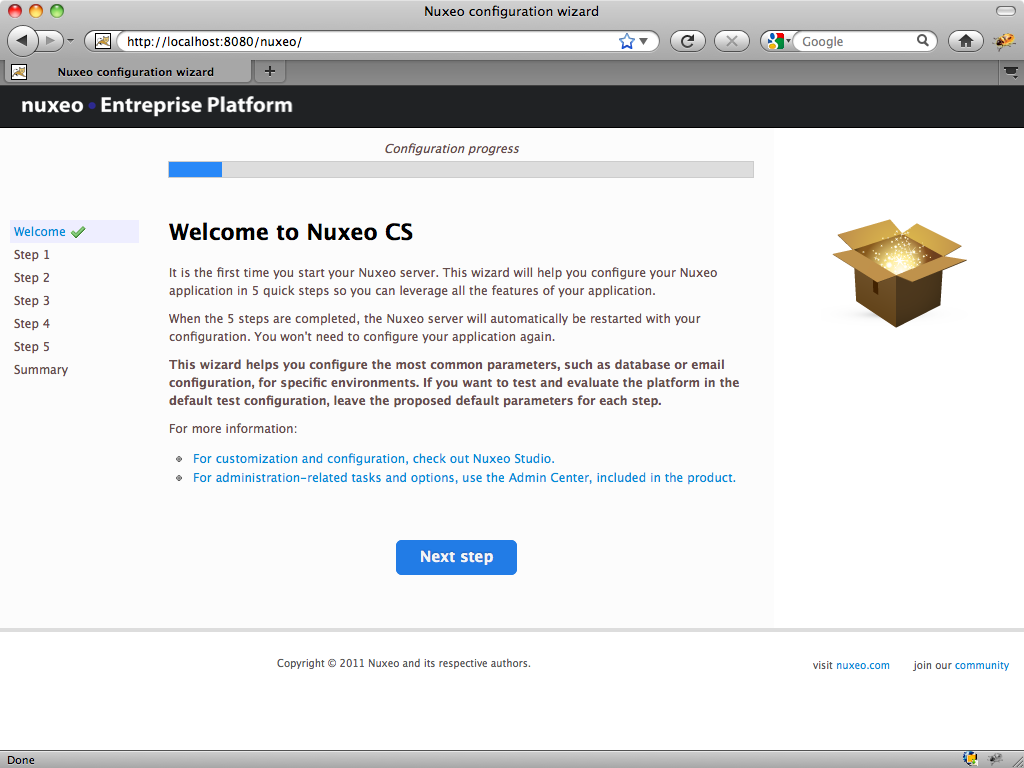Image resolution: width=1024 pixels, height=768 pixels.
Task: Click the browser Back arrow button
Action: [x=22, y=41]
